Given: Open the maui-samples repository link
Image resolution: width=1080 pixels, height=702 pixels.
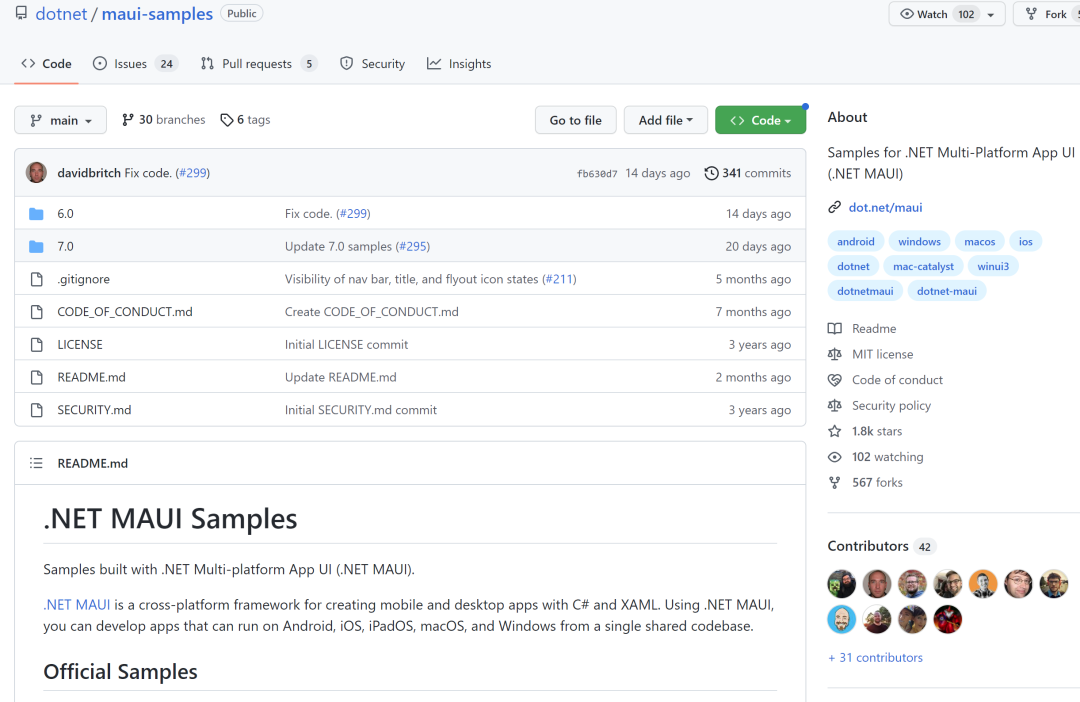Looking at the screenshot, I should [x=157, y=14].
